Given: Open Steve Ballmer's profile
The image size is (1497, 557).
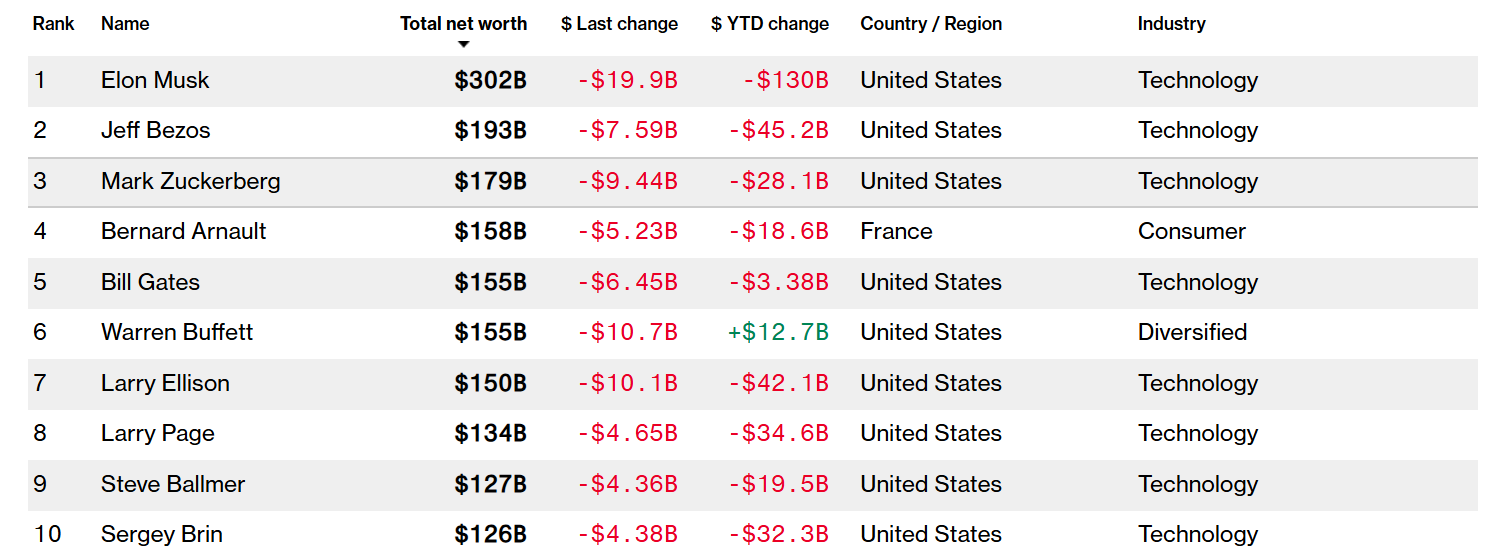Looking at the screenshot, I should point(172,485).
